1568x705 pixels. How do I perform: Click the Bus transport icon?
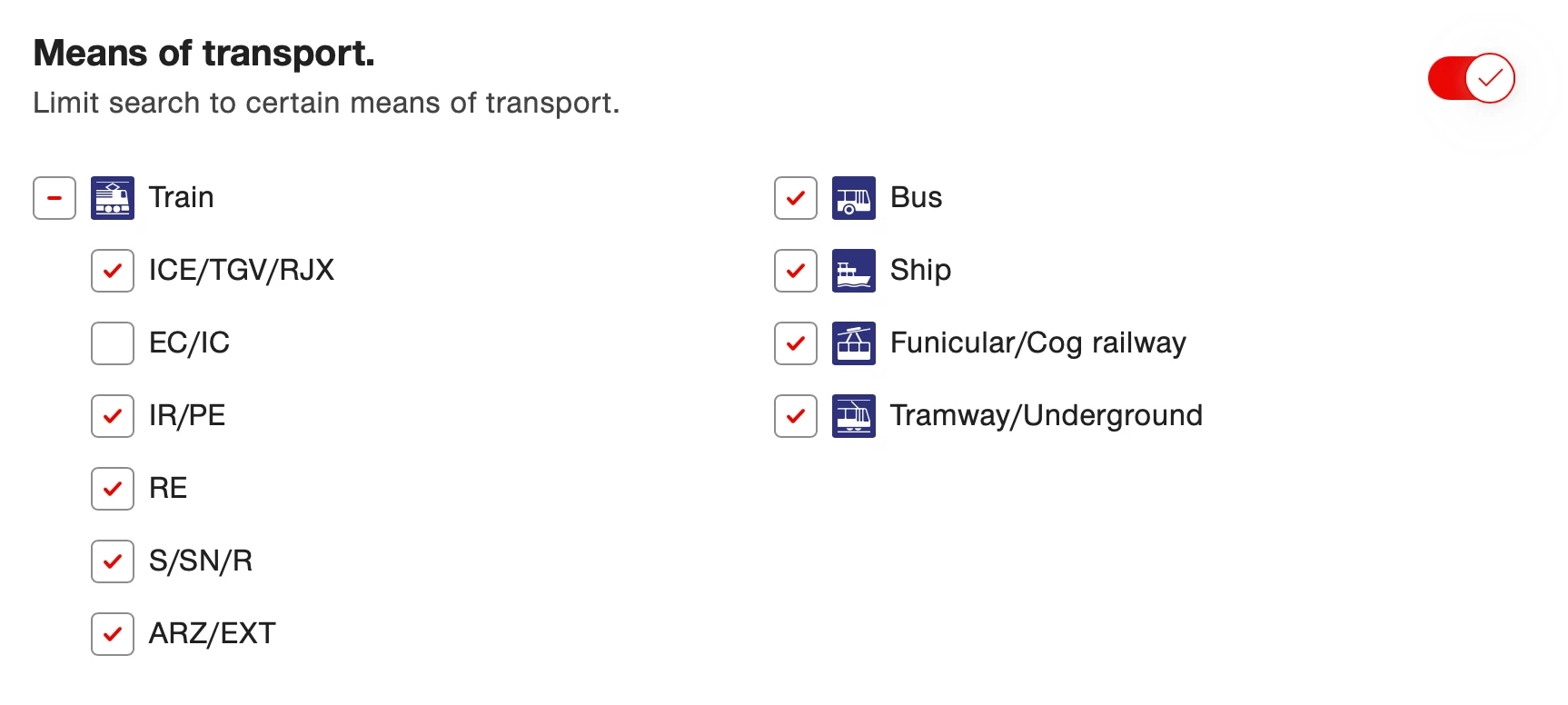pos(854,198)
